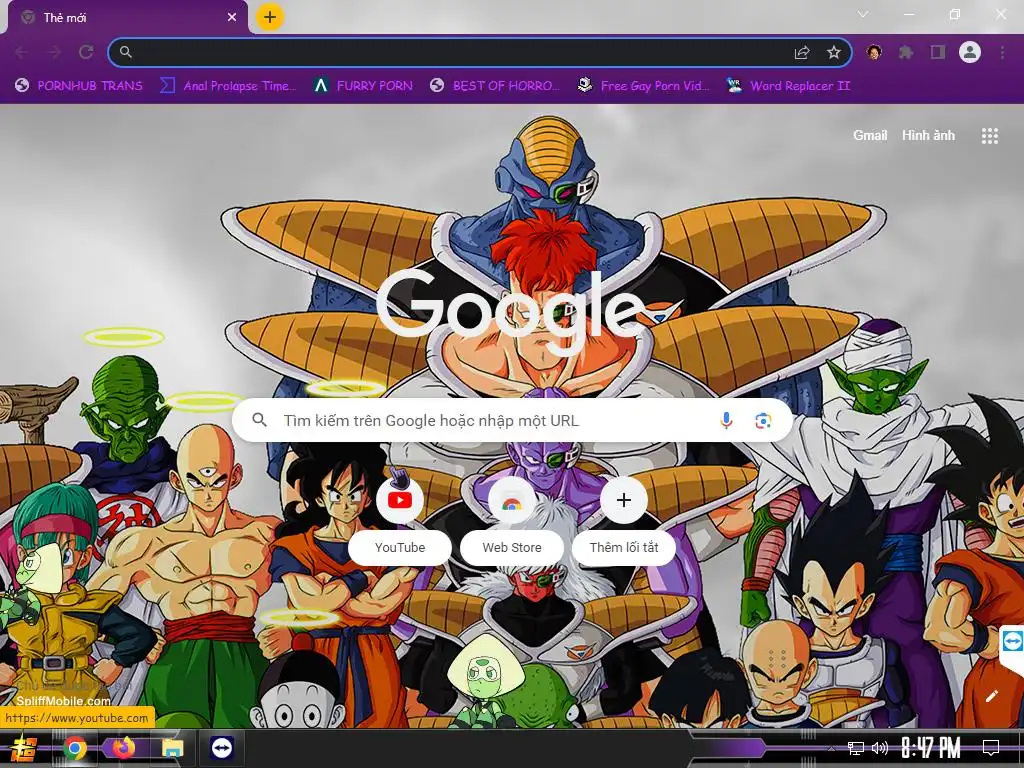Viewport: 1024px width, 768px height.
Task: Open the Windows Start button
Action: pos(24,748)
